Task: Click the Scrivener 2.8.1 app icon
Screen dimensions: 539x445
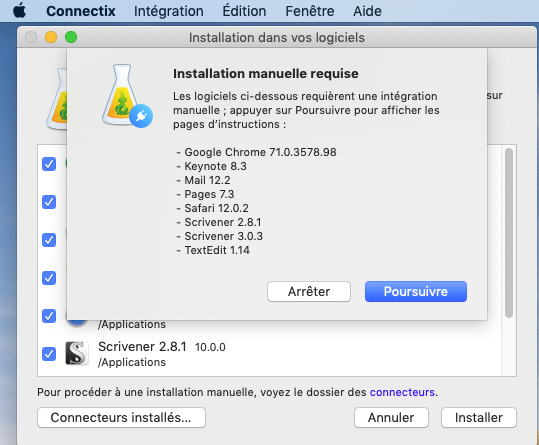Action: 77,353
